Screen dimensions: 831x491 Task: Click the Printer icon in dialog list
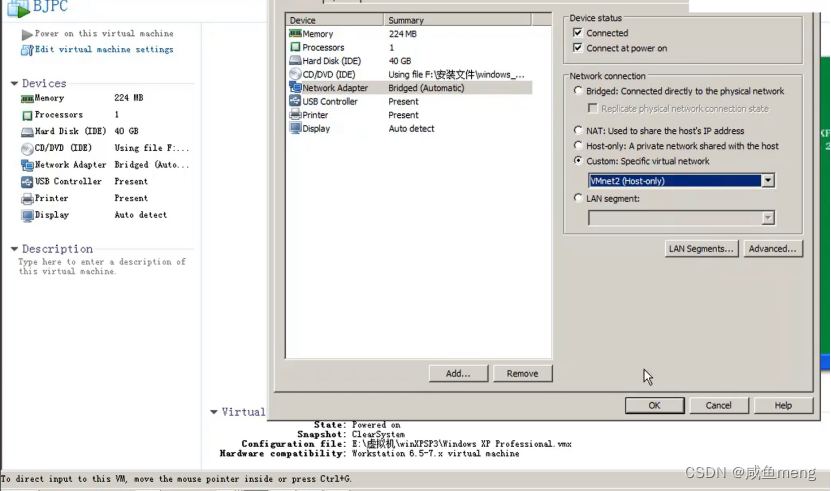point(295,115)
